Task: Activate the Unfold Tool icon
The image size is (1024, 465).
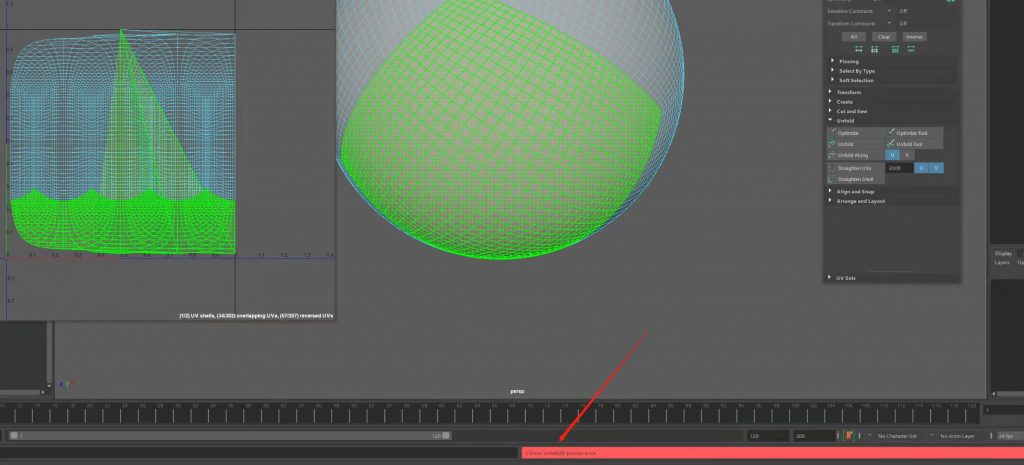Action: pyautogui.click(x=890, y=144)
